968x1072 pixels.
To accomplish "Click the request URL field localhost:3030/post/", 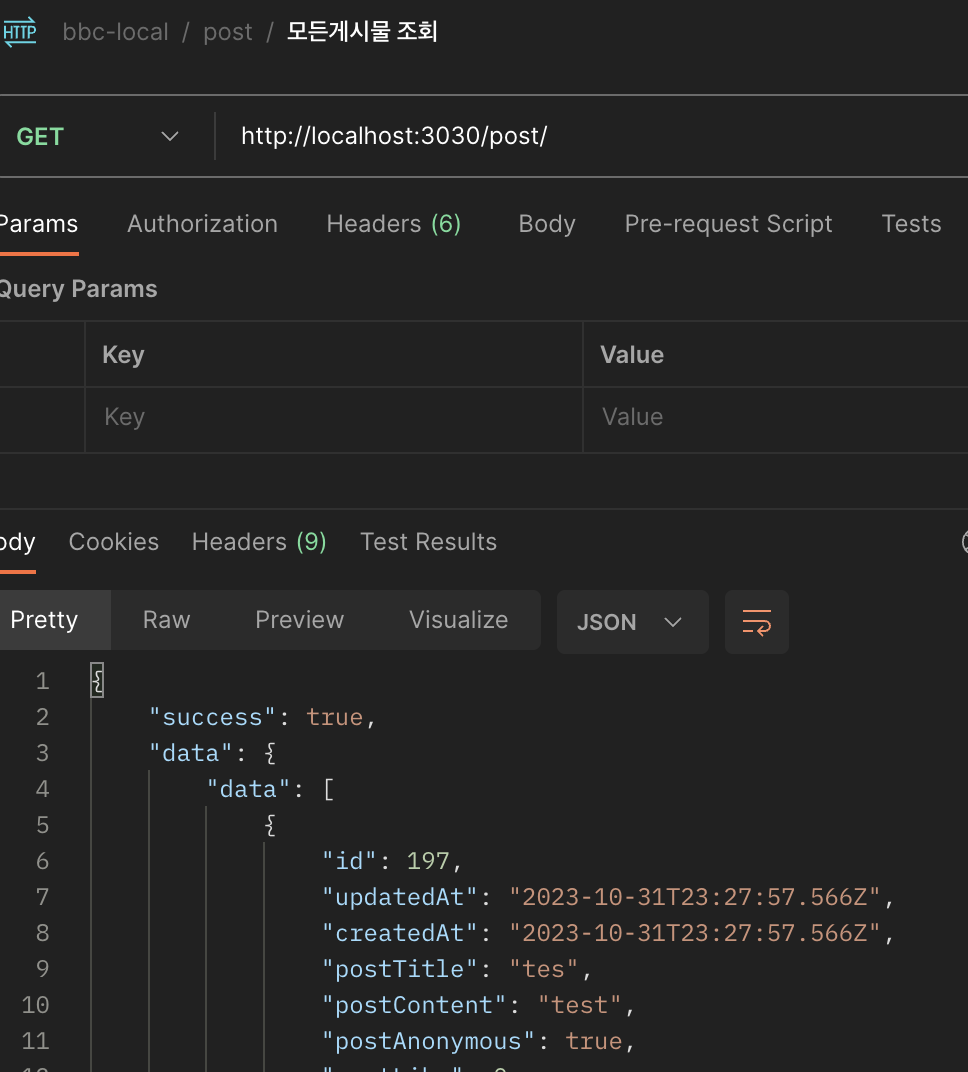I will point(394,136).
